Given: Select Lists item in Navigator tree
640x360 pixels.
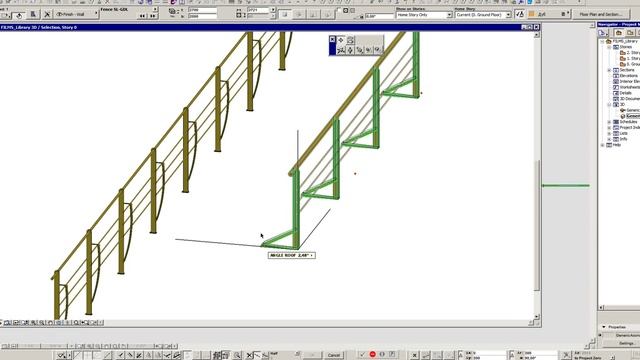Looking at the screenshot, I should click(620, 133).
